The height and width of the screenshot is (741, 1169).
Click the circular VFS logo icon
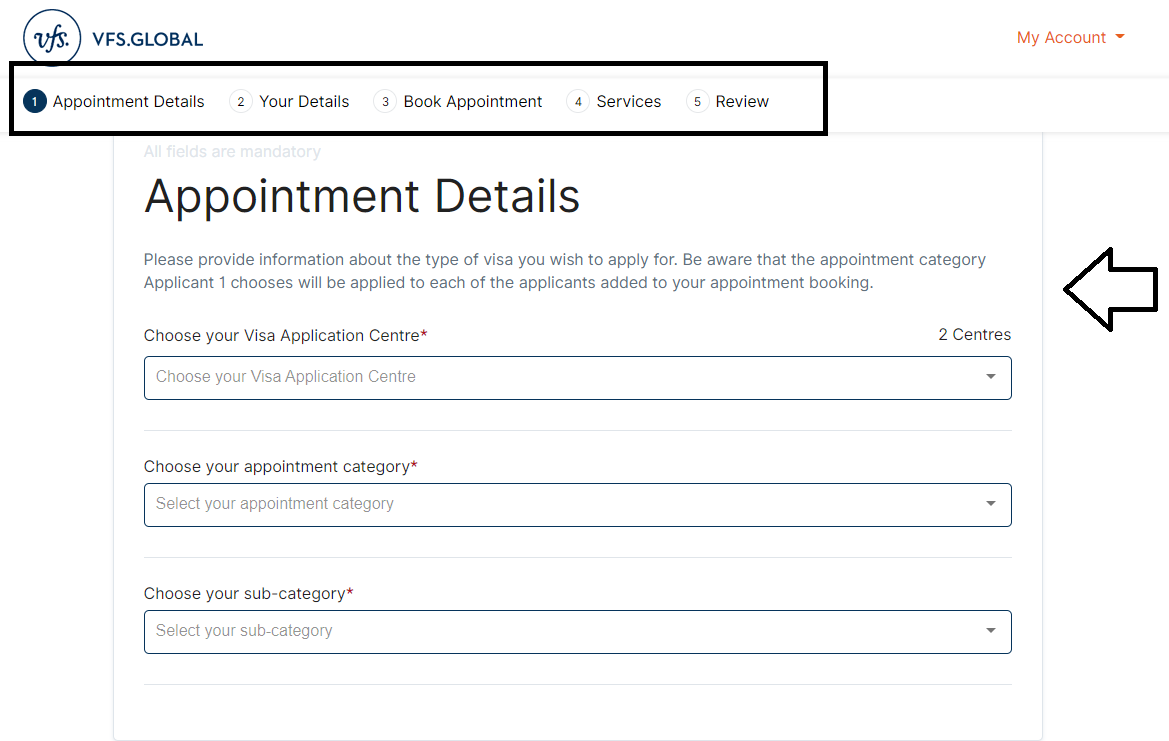click(x=52, y=38)
